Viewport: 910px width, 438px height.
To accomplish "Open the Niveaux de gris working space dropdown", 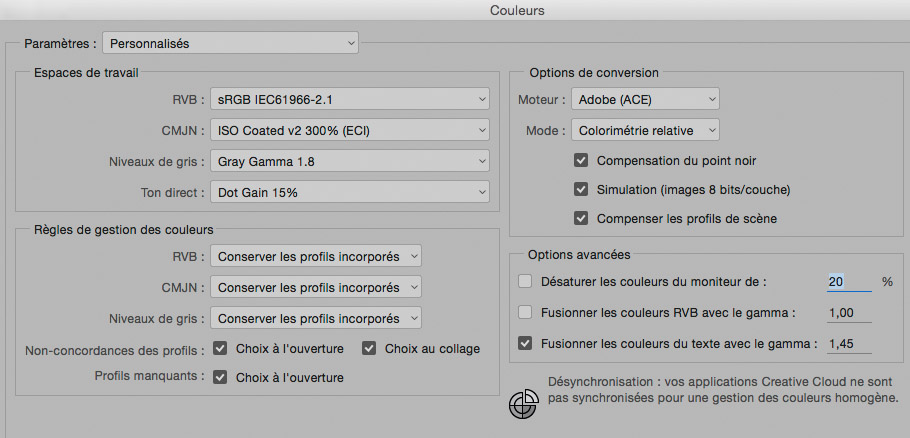I will 350,161.
